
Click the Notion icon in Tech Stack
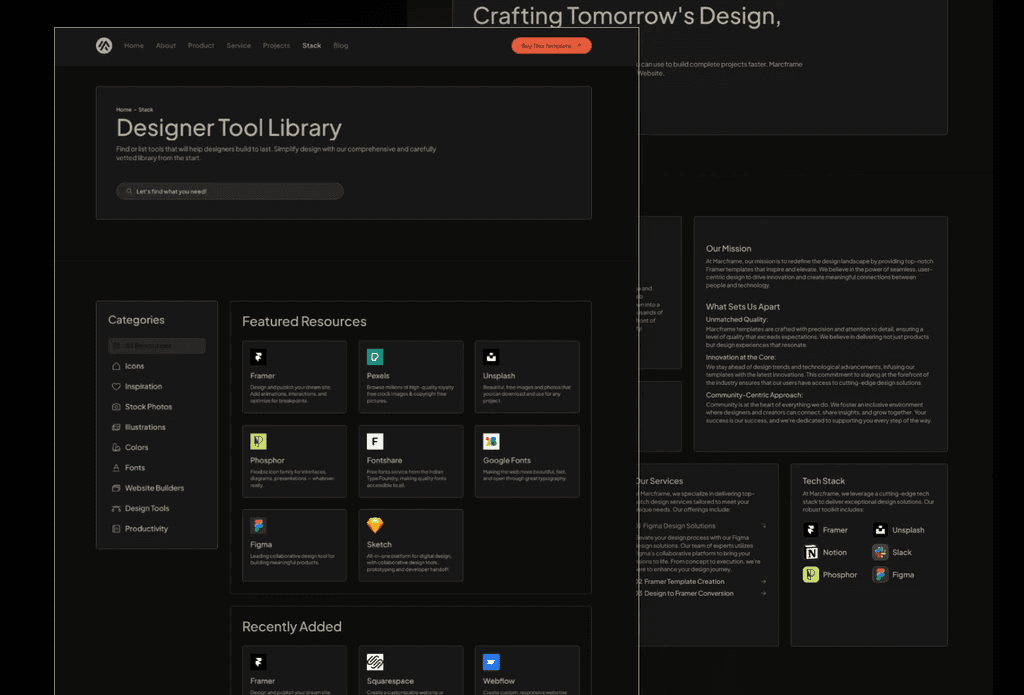pyautogui.click(x=810, y=552)
